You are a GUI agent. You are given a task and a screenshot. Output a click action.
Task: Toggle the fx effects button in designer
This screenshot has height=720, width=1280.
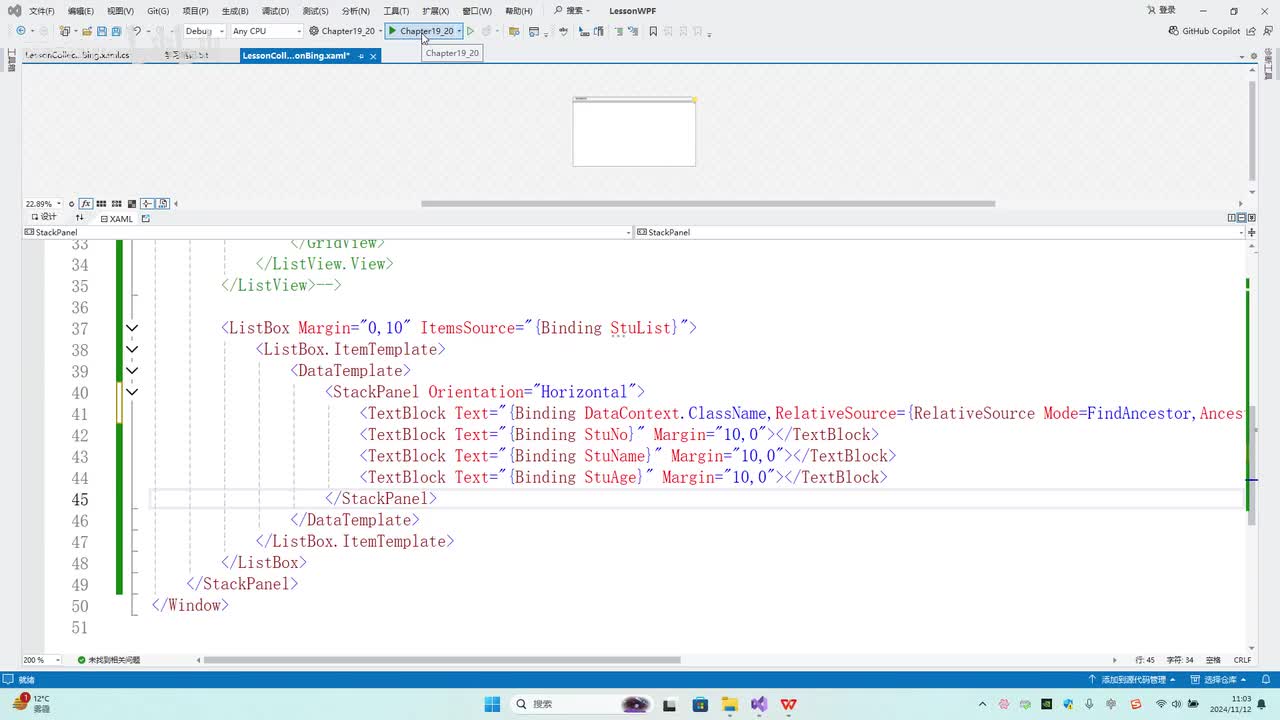tap(86, 204)
